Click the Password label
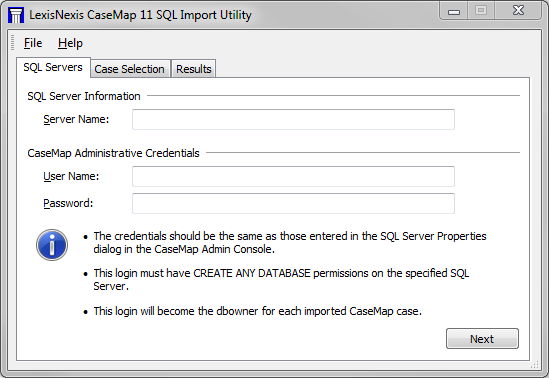The width and height of the screenshot is (549, 378). pos(68,203)
